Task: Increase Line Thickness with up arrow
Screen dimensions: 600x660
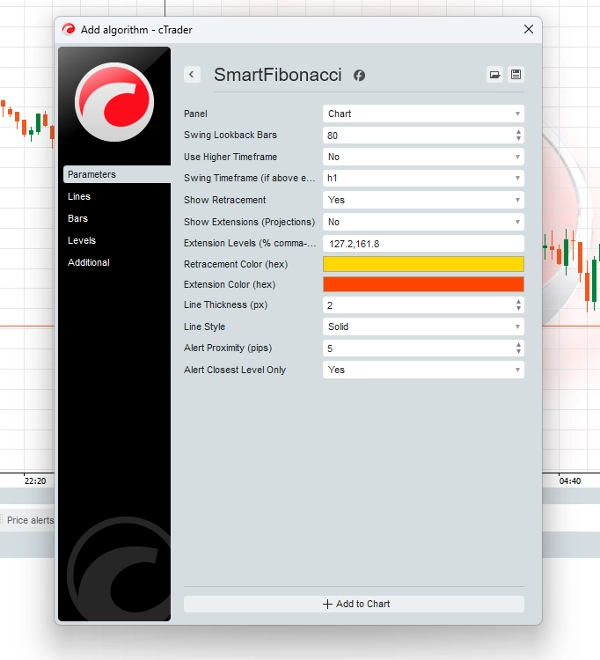Action: [518, 302]
